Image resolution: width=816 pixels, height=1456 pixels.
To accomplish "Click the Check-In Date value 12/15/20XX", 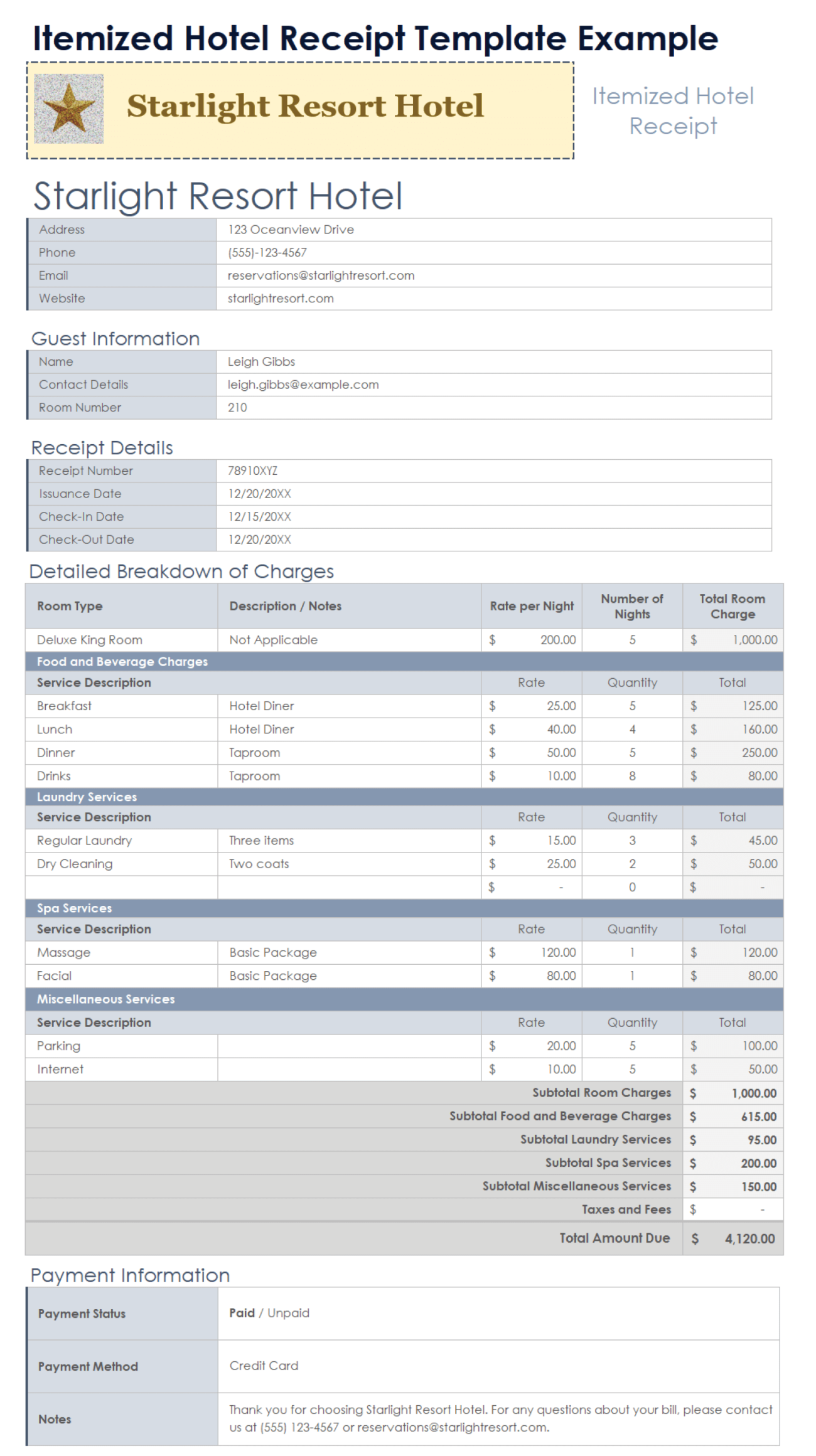I will (x=259, y=517).
